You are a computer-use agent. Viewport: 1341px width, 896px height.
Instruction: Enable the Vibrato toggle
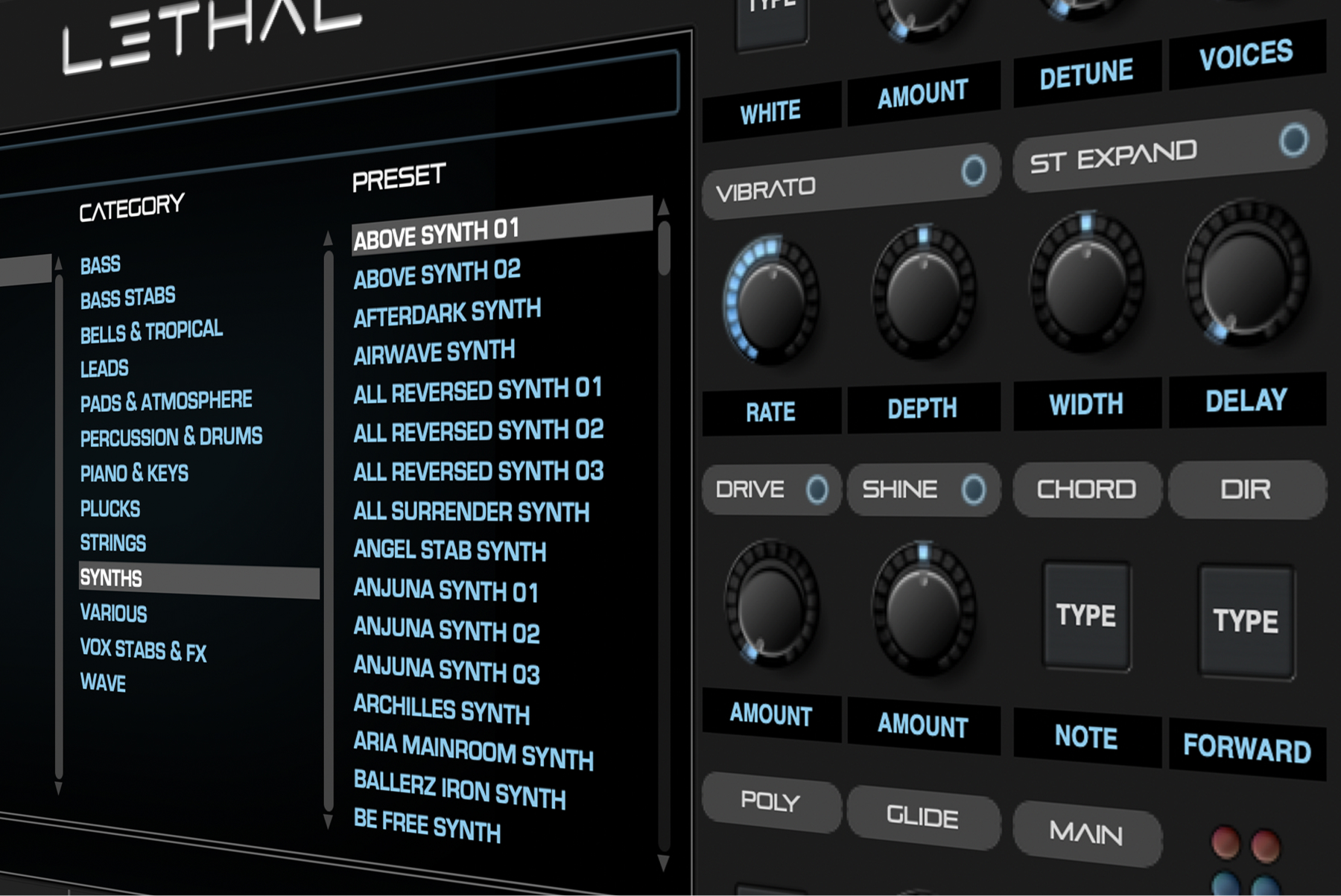tap(973, 171)
